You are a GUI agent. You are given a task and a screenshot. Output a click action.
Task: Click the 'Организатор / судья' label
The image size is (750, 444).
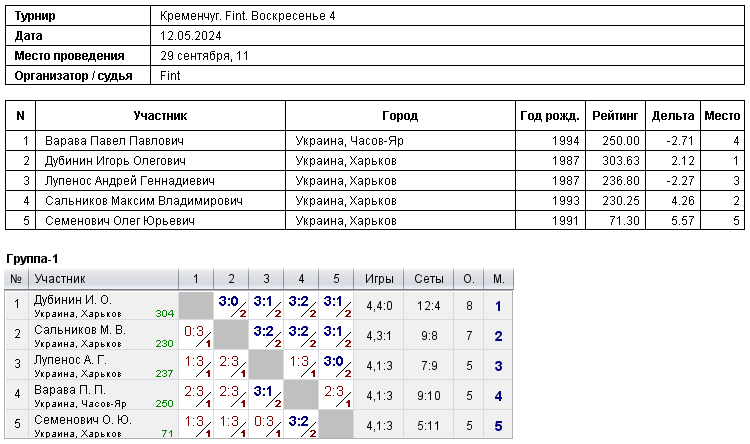point(73,76)
